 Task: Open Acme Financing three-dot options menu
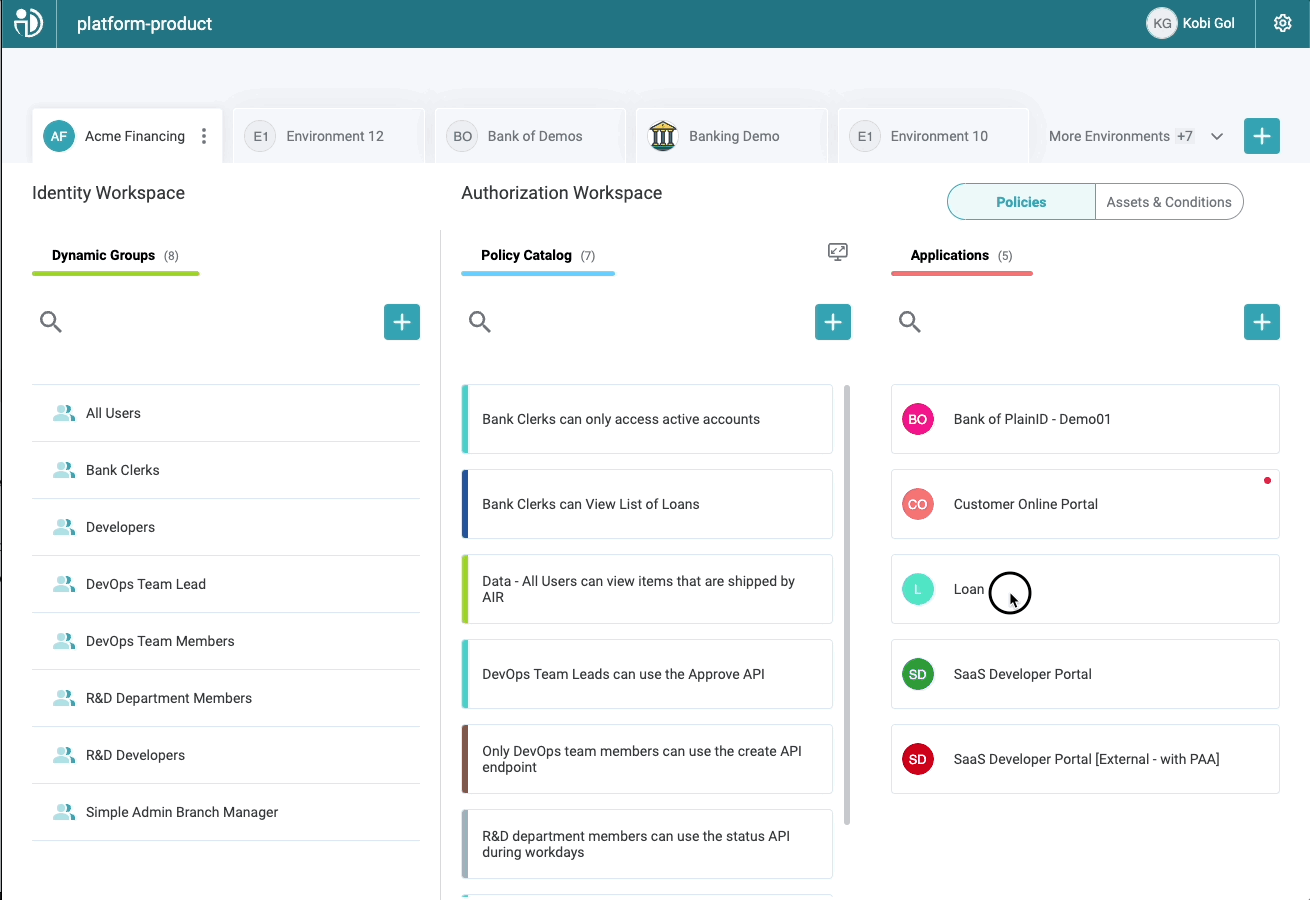point(204,136)
